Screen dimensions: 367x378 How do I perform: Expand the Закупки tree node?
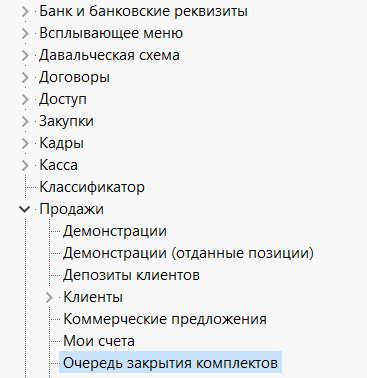25,122
